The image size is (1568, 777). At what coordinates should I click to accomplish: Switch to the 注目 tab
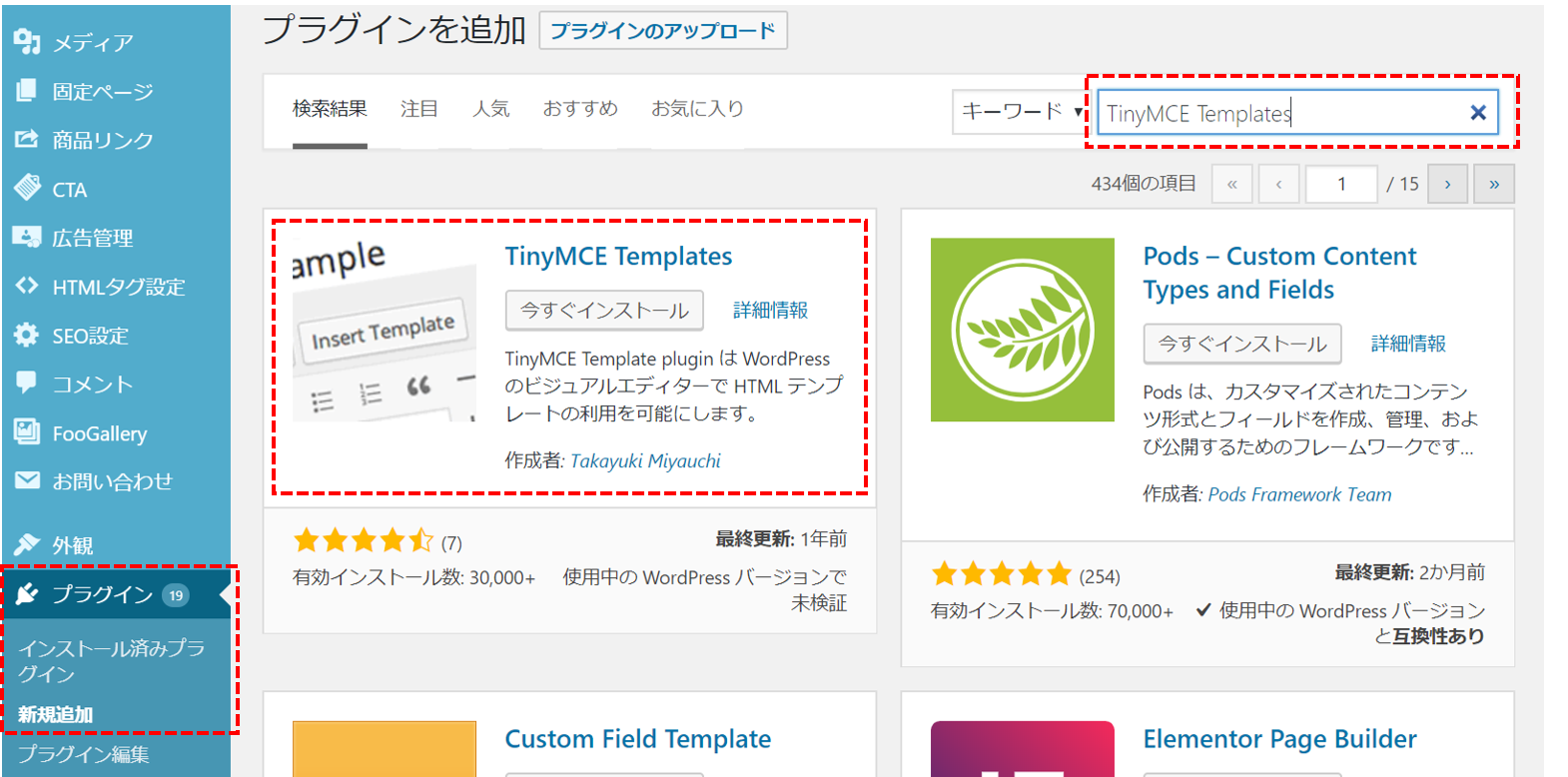[x=419, y=109]
